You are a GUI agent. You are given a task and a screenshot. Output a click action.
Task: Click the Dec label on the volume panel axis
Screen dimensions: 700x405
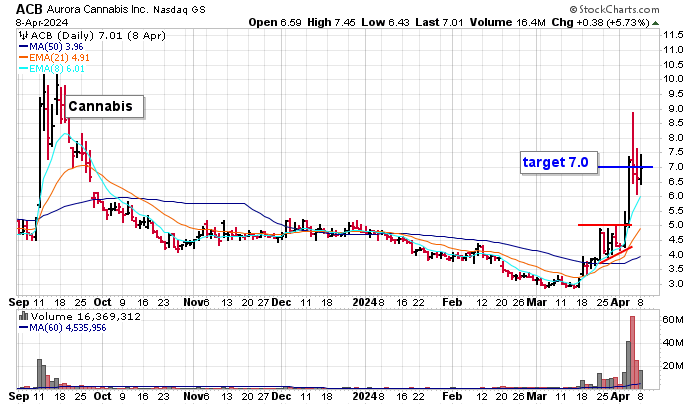click(281, 396)
